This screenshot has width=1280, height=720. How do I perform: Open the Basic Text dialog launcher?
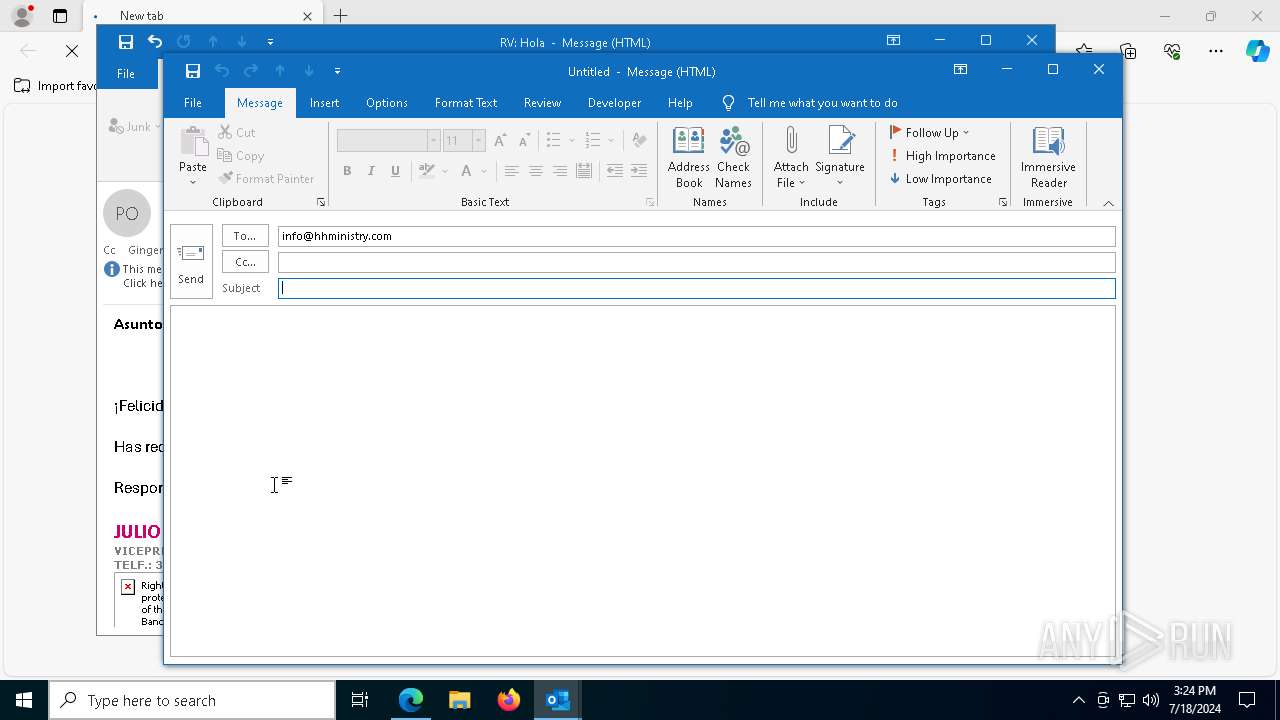pyautogui.click(x=650, y=202)
